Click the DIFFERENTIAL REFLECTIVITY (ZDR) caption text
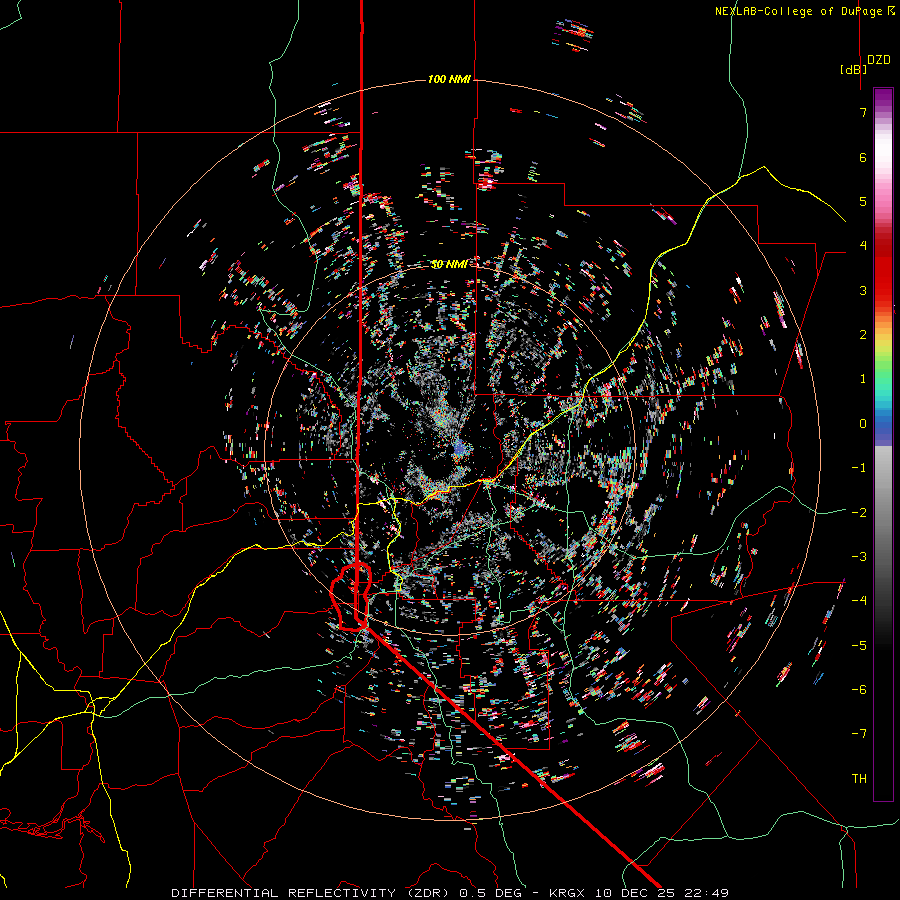The width and height of the screenshot is (900, 900). coord(312,893)
